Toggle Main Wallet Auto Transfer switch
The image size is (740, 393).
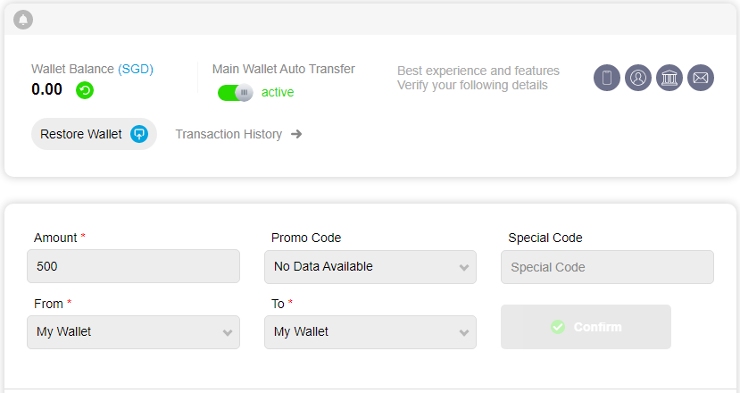(x=235, y=92)
